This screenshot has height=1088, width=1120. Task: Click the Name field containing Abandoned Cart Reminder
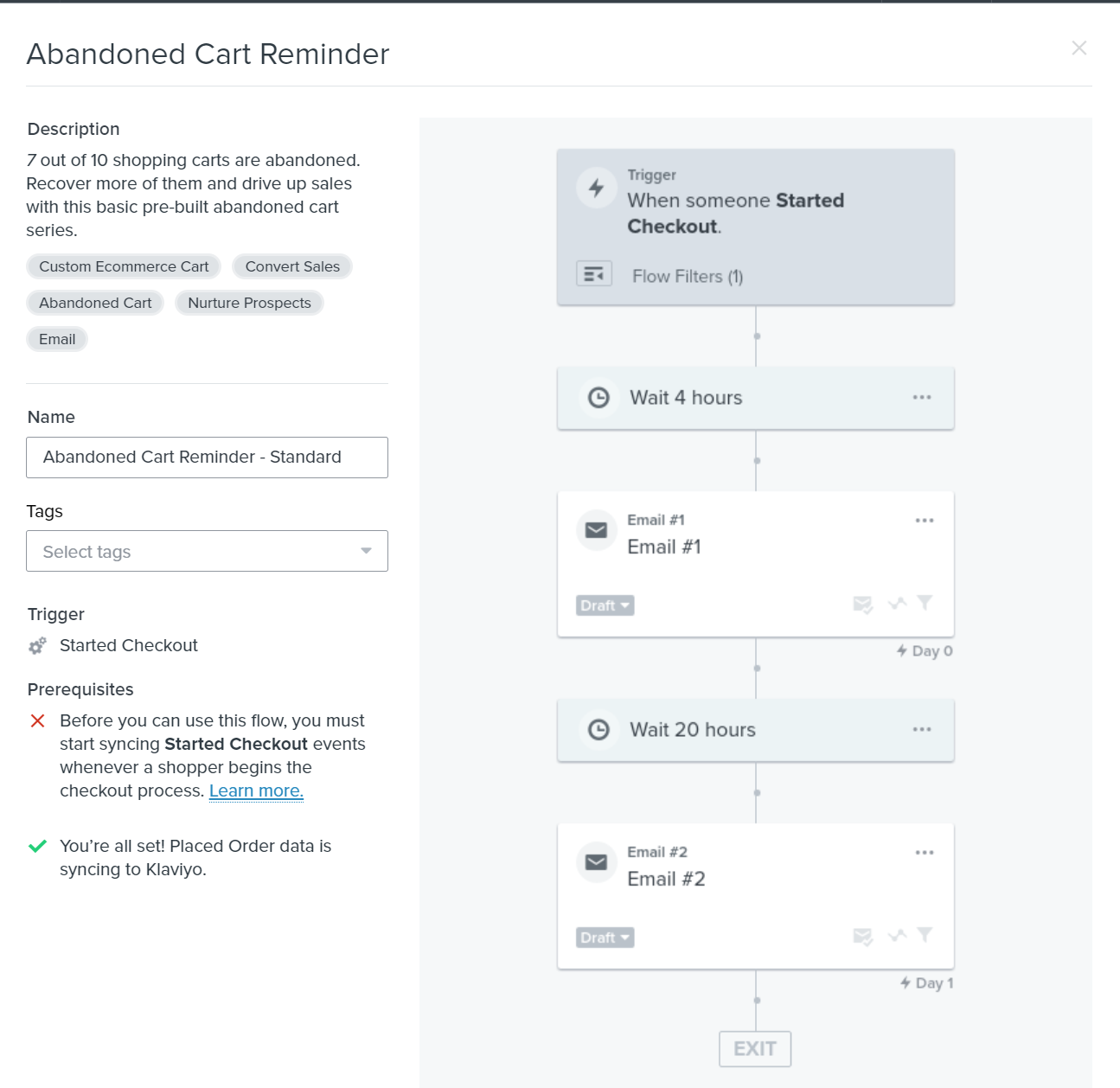pos(207,457)
